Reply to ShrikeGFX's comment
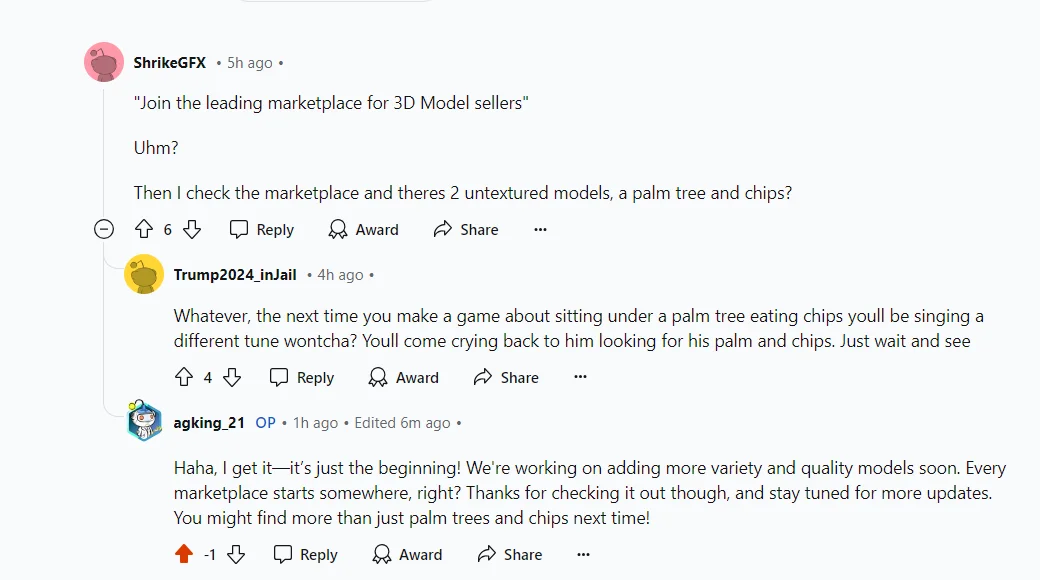The height and width of the screenshot is (580, 1040). [x=261, y=229]
